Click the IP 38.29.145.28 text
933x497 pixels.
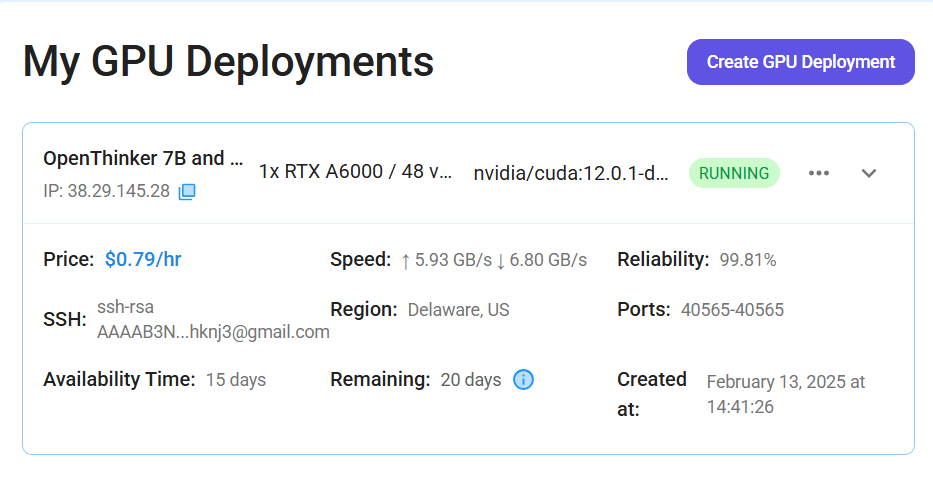(107, 191)
